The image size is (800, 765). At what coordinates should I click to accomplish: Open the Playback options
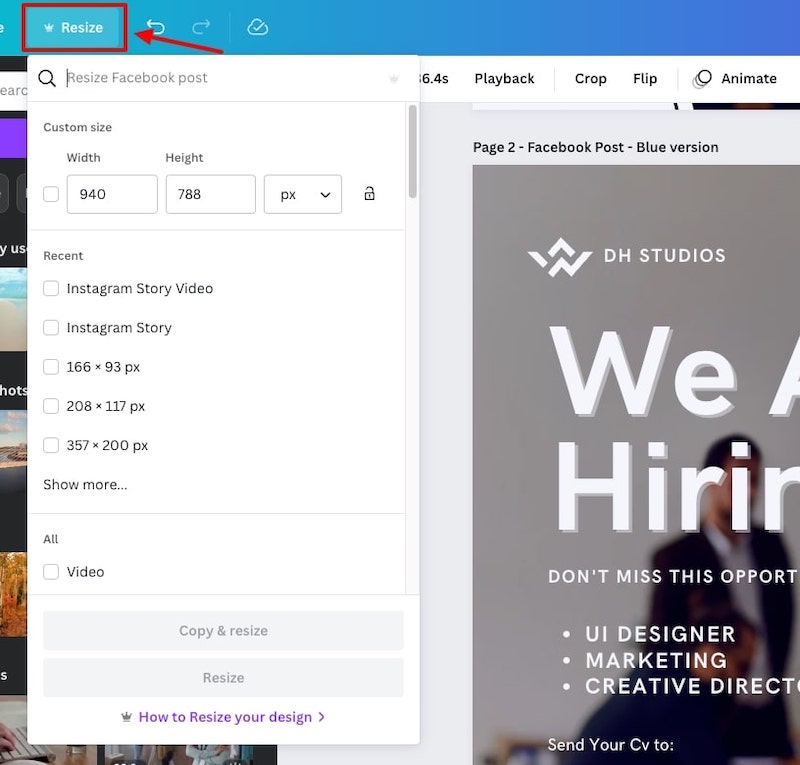(504, 79)
